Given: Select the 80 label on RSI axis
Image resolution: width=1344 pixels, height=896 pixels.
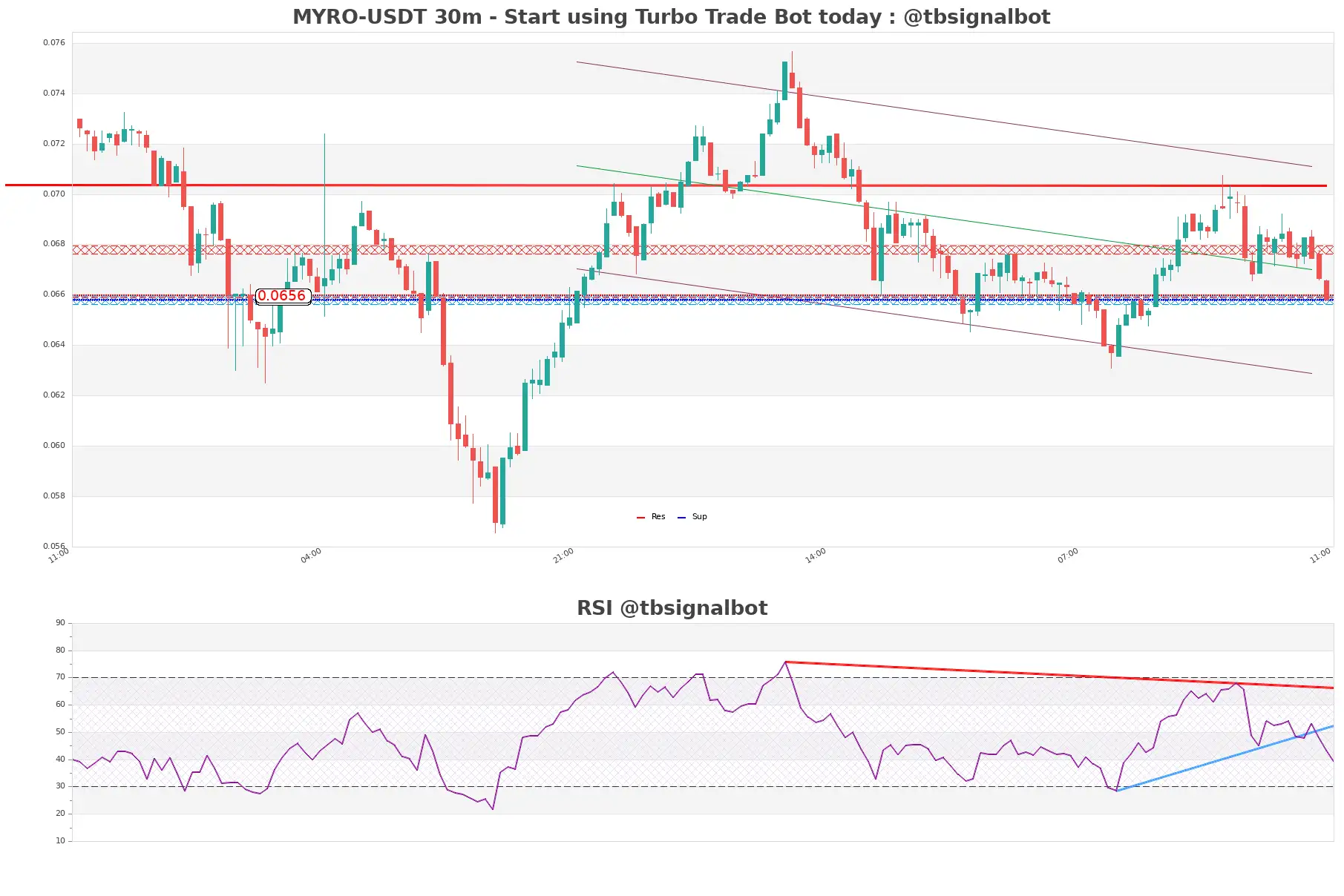Looking at the screenshot, I should click(60, 650).
